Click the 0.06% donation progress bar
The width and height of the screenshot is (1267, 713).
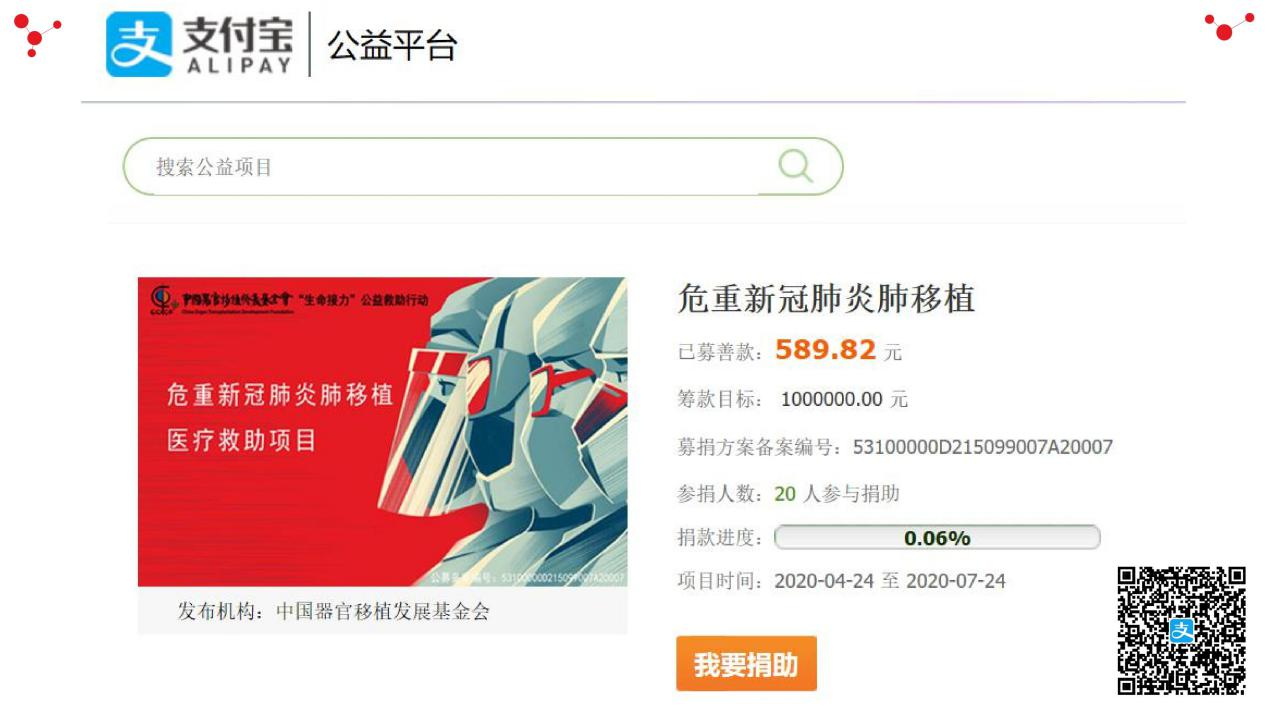tap(937, 538)
